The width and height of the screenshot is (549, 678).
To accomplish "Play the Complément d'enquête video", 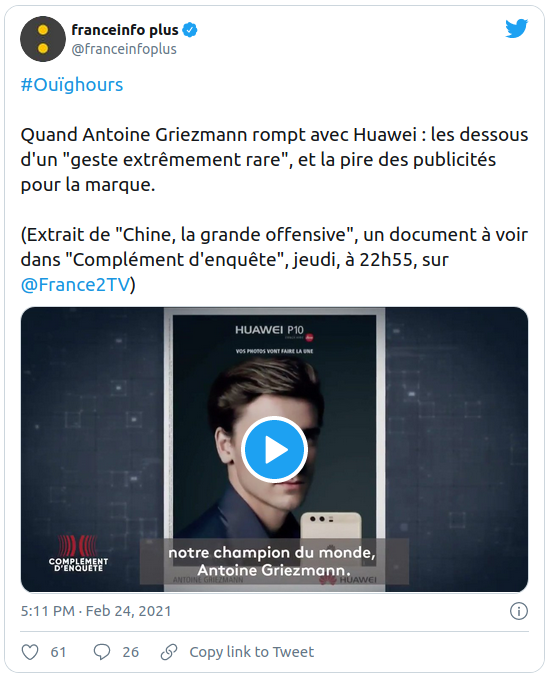I will click(274, 450).
